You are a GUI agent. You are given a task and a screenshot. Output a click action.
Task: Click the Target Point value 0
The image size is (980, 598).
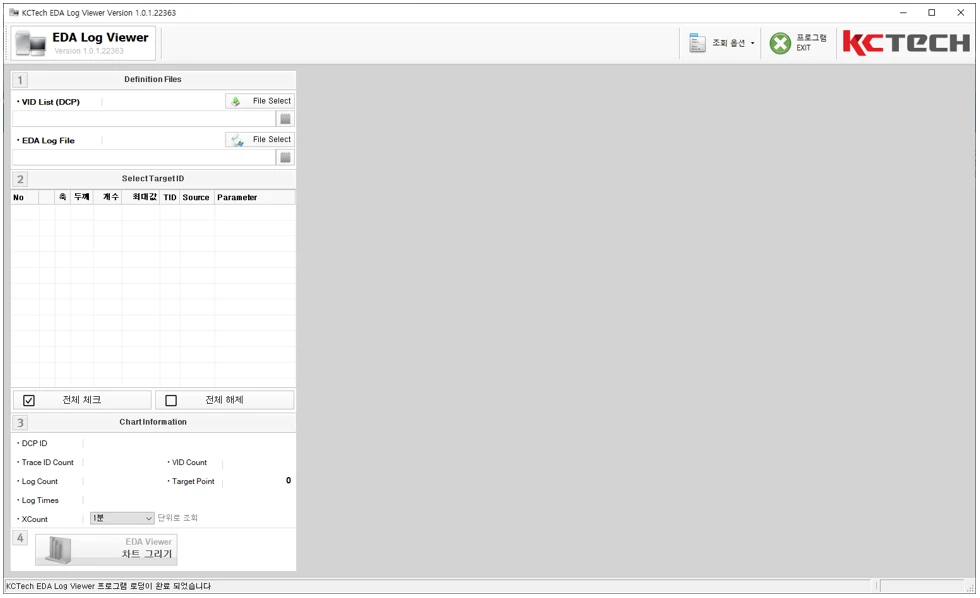pyautogui.click(x=288, y=481)
